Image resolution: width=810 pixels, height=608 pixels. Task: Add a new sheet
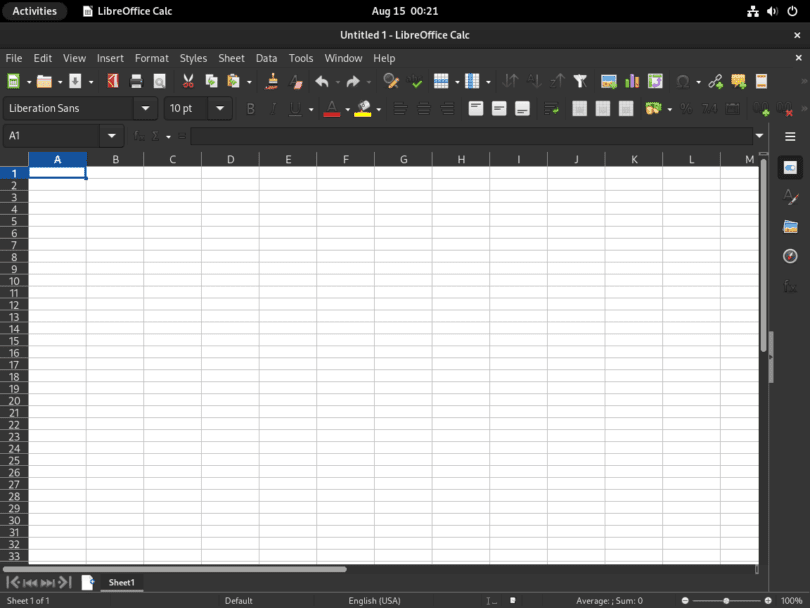(86, 582)
